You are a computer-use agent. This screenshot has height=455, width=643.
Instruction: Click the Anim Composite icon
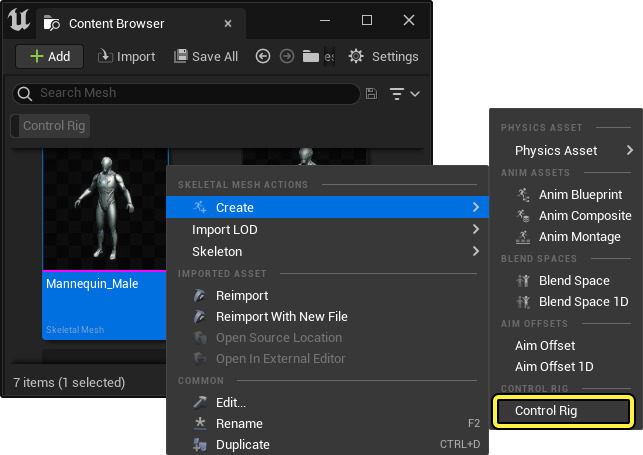523,216
